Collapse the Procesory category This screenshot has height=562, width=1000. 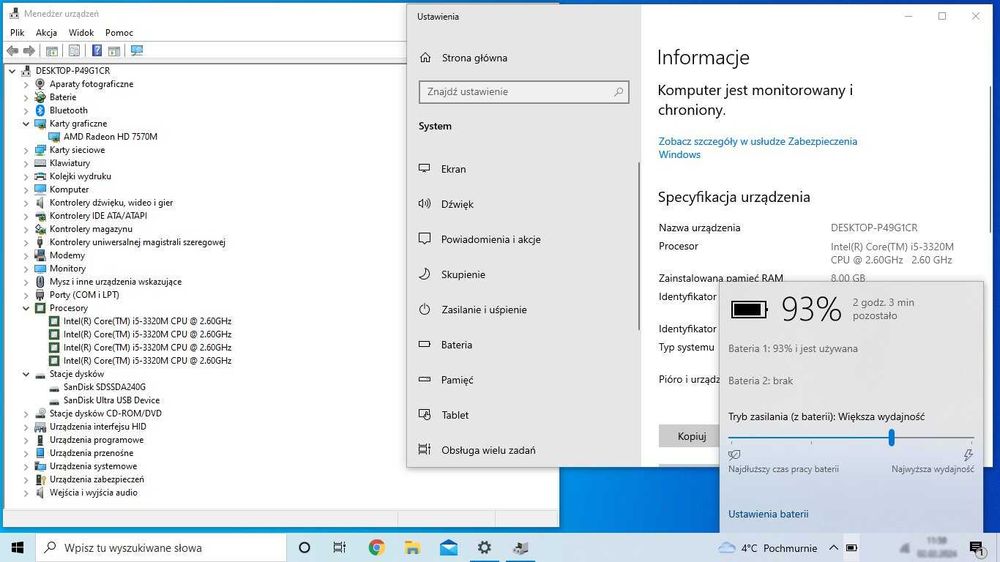[26, 308]
